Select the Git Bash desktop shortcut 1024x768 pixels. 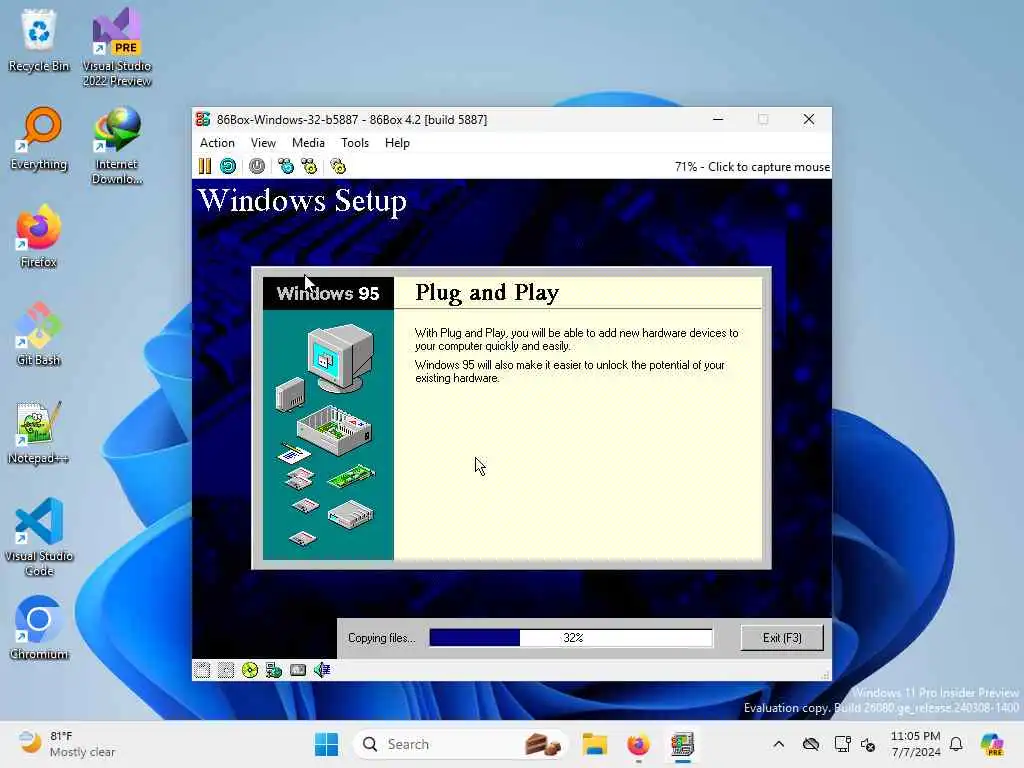click(39, 334)
